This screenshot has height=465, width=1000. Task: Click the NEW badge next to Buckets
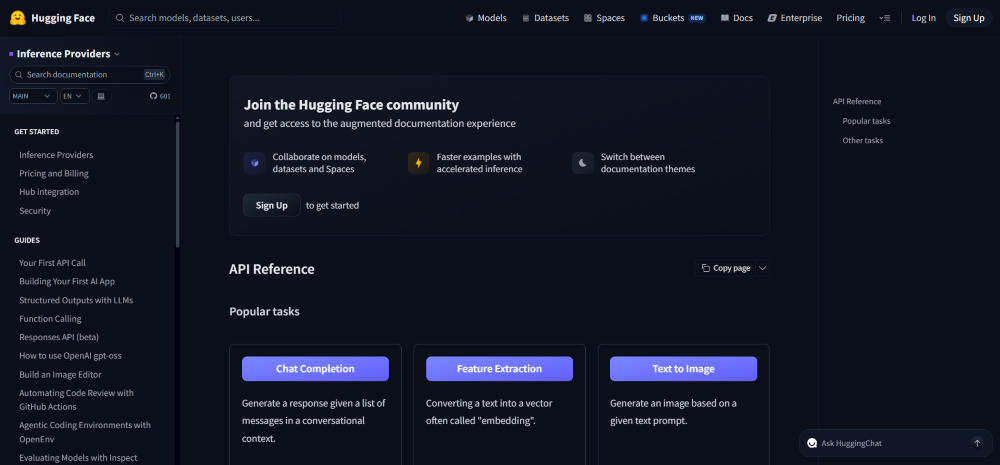coord(696,18)
